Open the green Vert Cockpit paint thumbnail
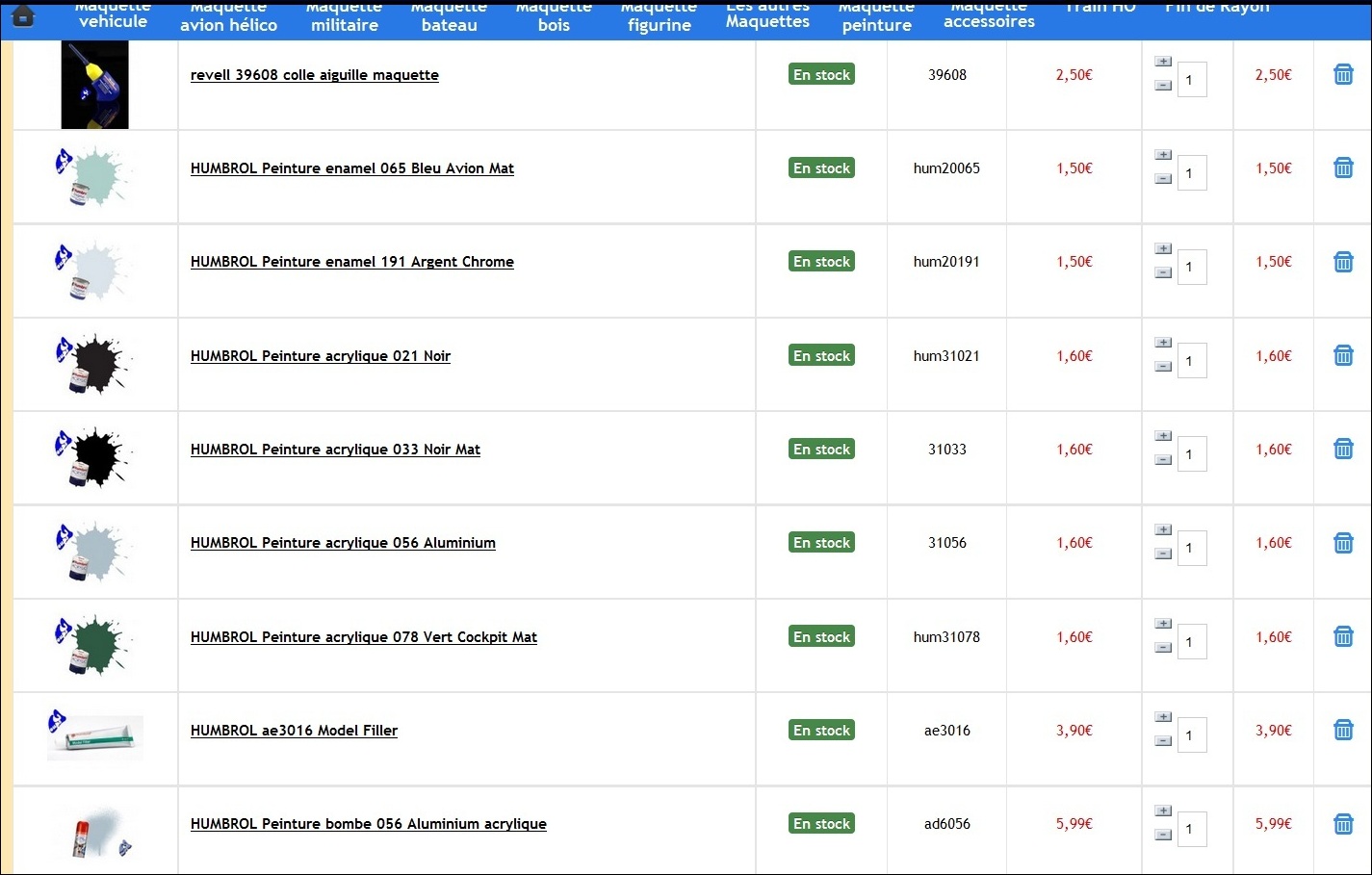The width and height of the screenshot is (1372, 875). [x=94, y=644]
